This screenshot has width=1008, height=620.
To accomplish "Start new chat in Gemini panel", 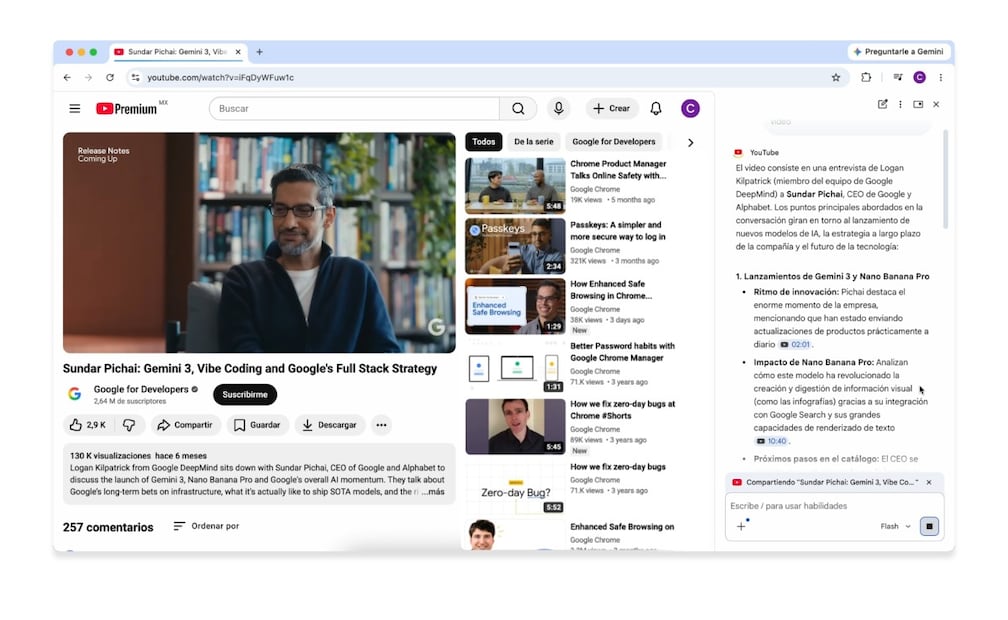I will (x=883, y=104).
